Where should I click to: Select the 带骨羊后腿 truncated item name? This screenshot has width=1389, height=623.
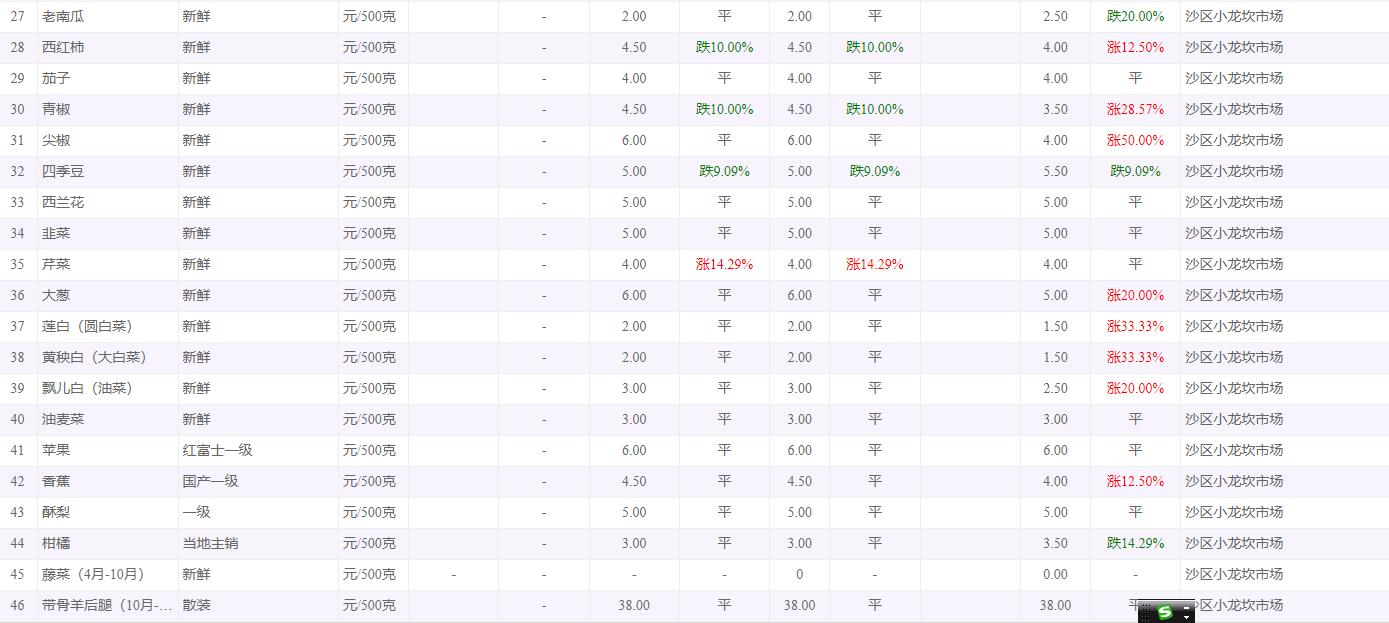click(x=107, y=605)
